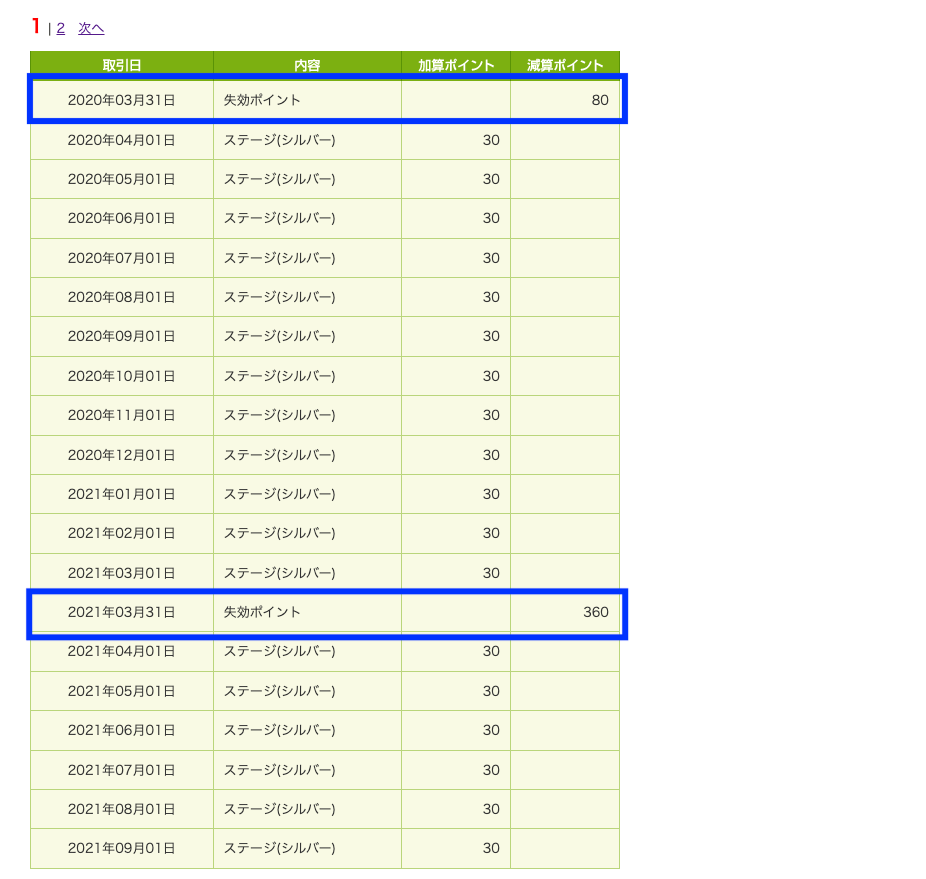The width and height of the screenshot is (926, 879).
Task: Click the 30 points in 2021年04月01日 row
Action: pos(491,651)
